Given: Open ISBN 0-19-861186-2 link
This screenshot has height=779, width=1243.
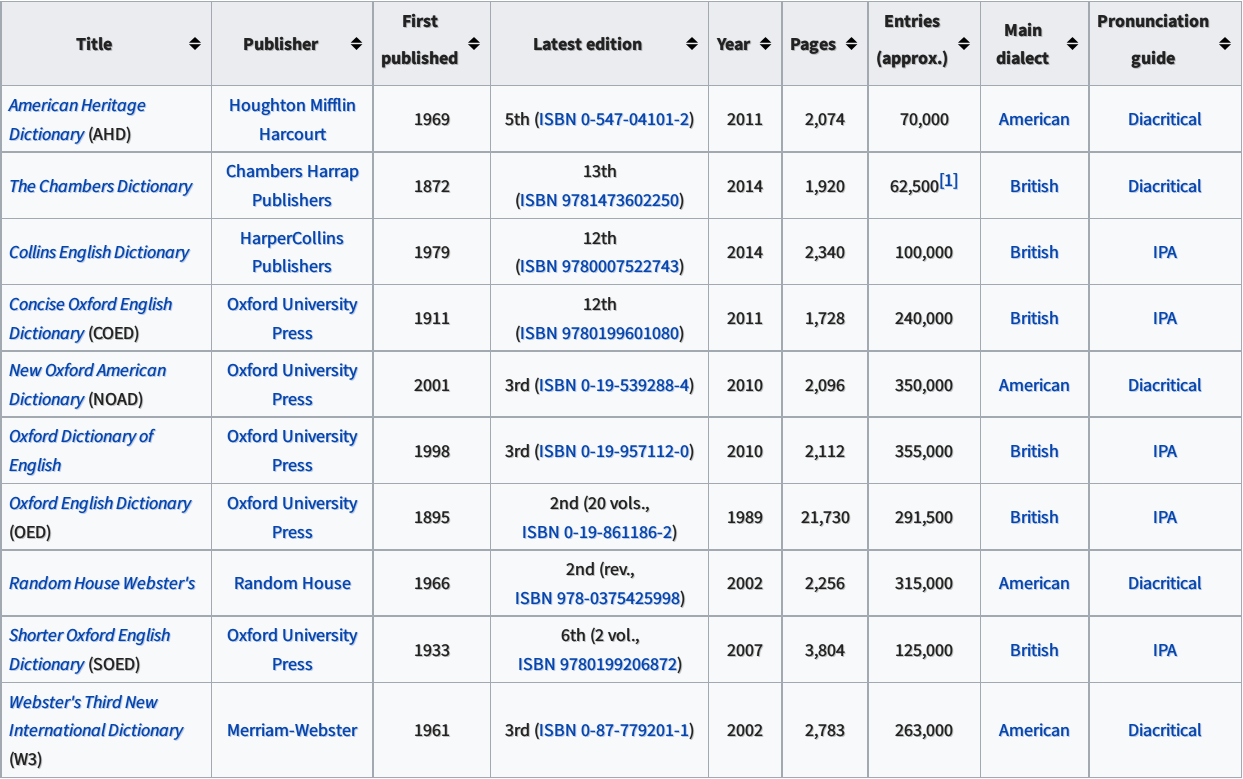Looking at the screenshot, I should pyautogui.click(x=598, y=532).
